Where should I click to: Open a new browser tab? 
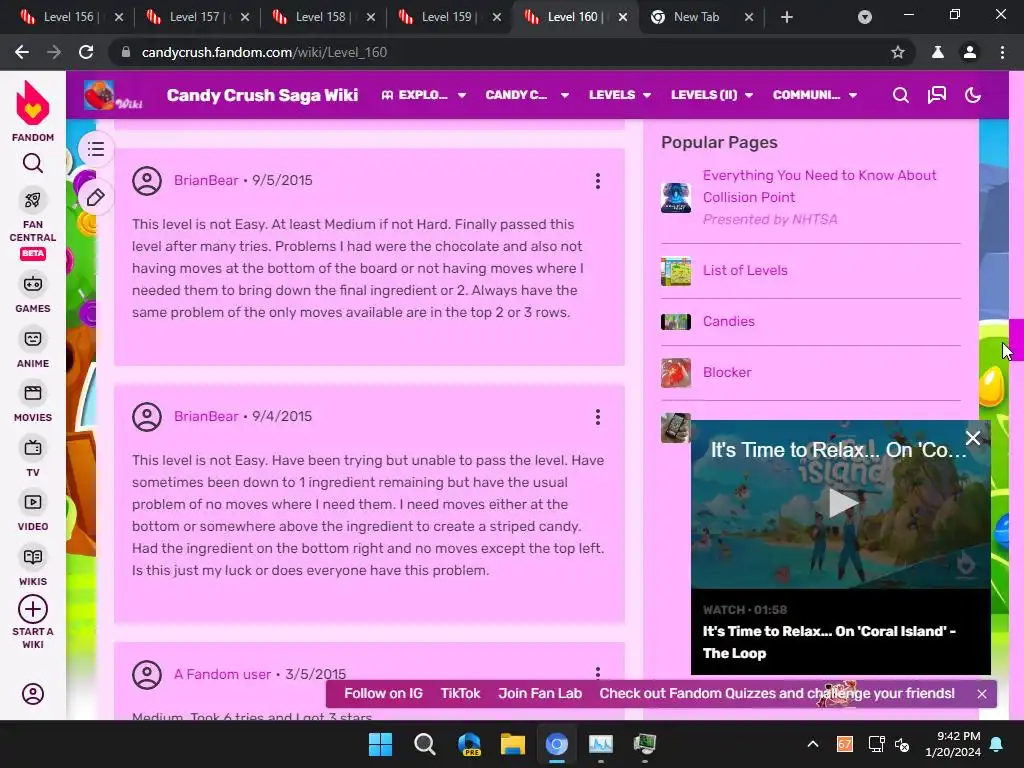coord(787,17)
